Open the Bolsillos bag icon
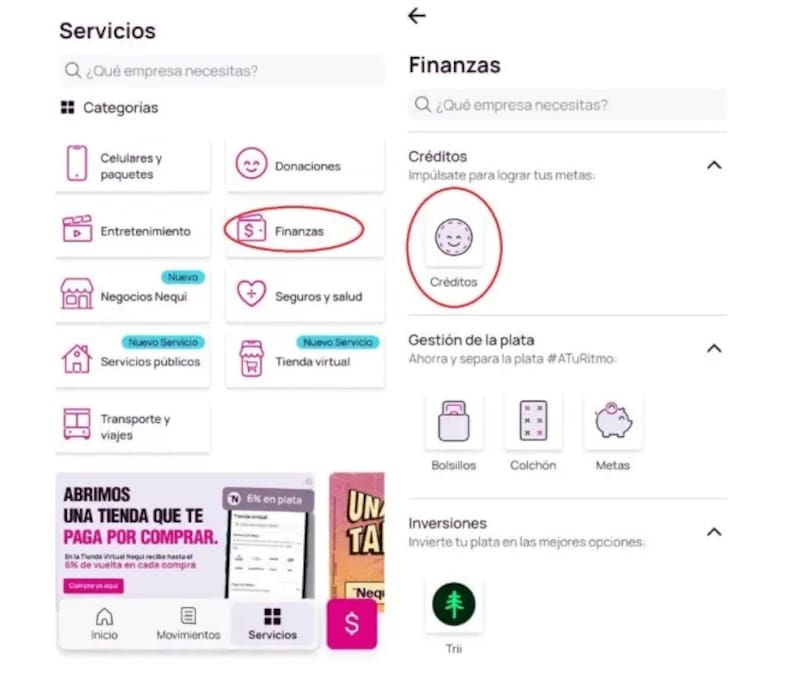800x677 pixels. coord(454,421)
